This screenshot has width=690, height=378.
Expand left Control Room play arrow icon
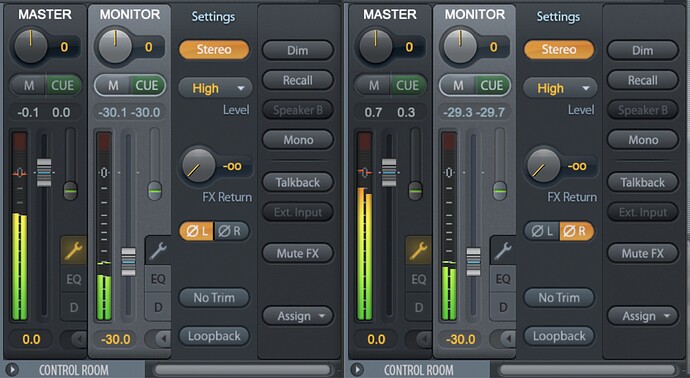12,369
